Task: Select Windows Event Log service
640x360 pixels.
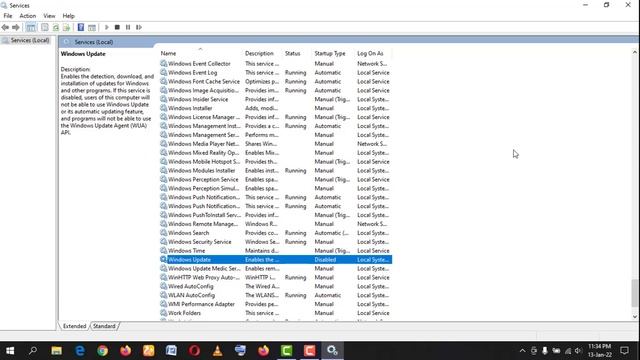Action: click(x=276, y=73)
